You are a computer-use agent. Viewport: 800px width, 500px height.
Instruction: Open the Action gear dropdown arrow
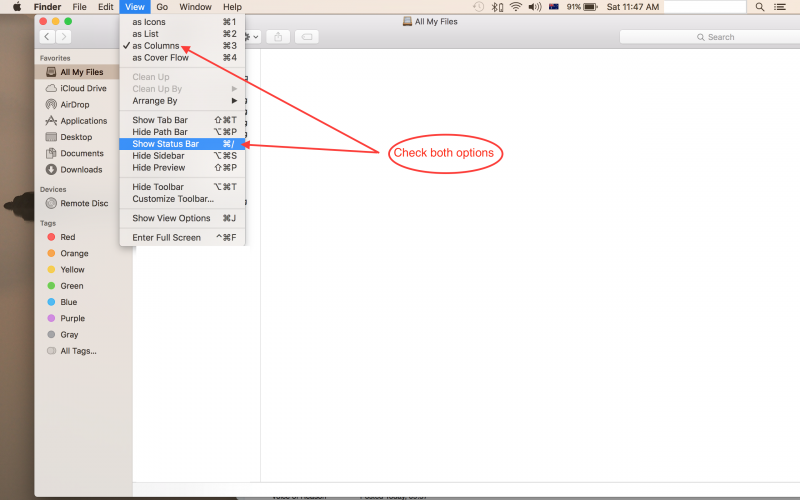coord(256,37)
